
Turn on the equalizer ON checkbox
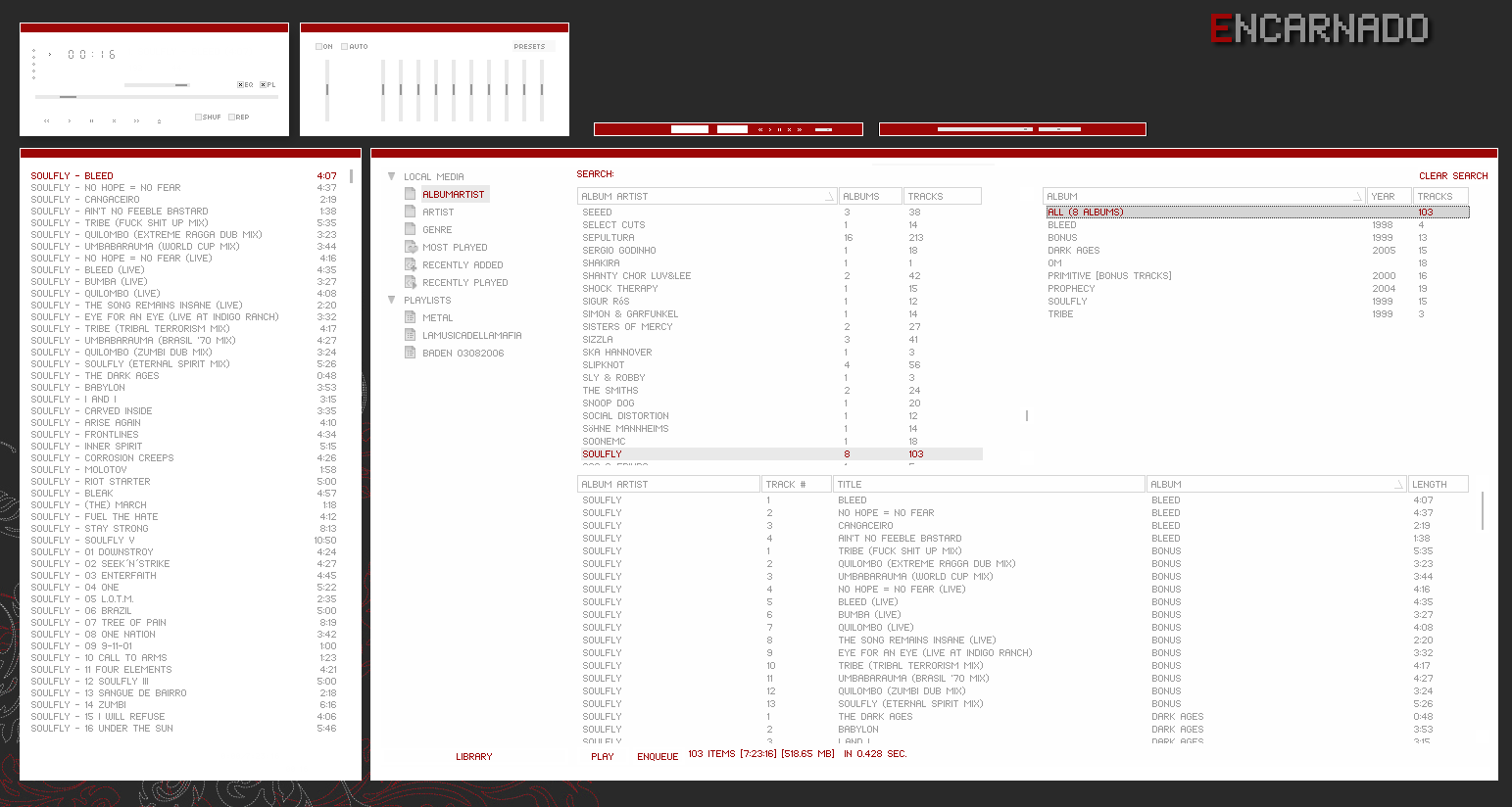tap(318, 47)
